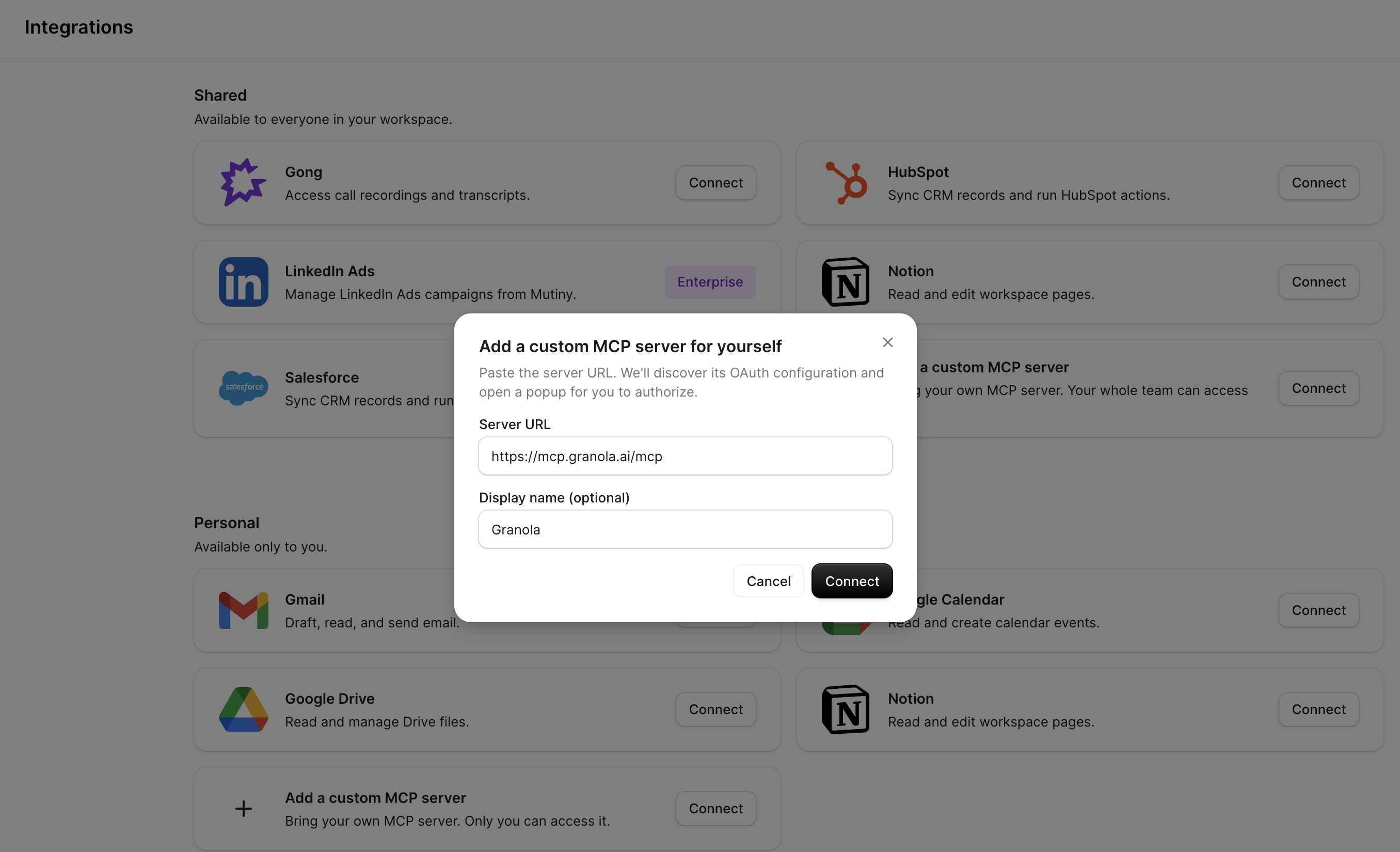
Task: Click the Integrations page heading
Action: point(78,27)
